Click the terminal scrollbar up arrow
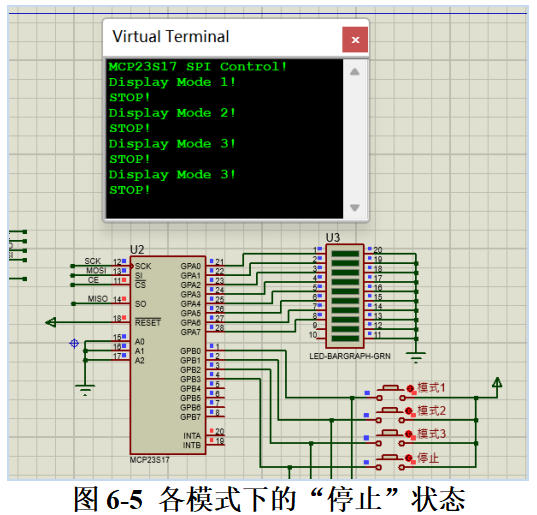This screenshot has width=537, height=515. point(355,72)
